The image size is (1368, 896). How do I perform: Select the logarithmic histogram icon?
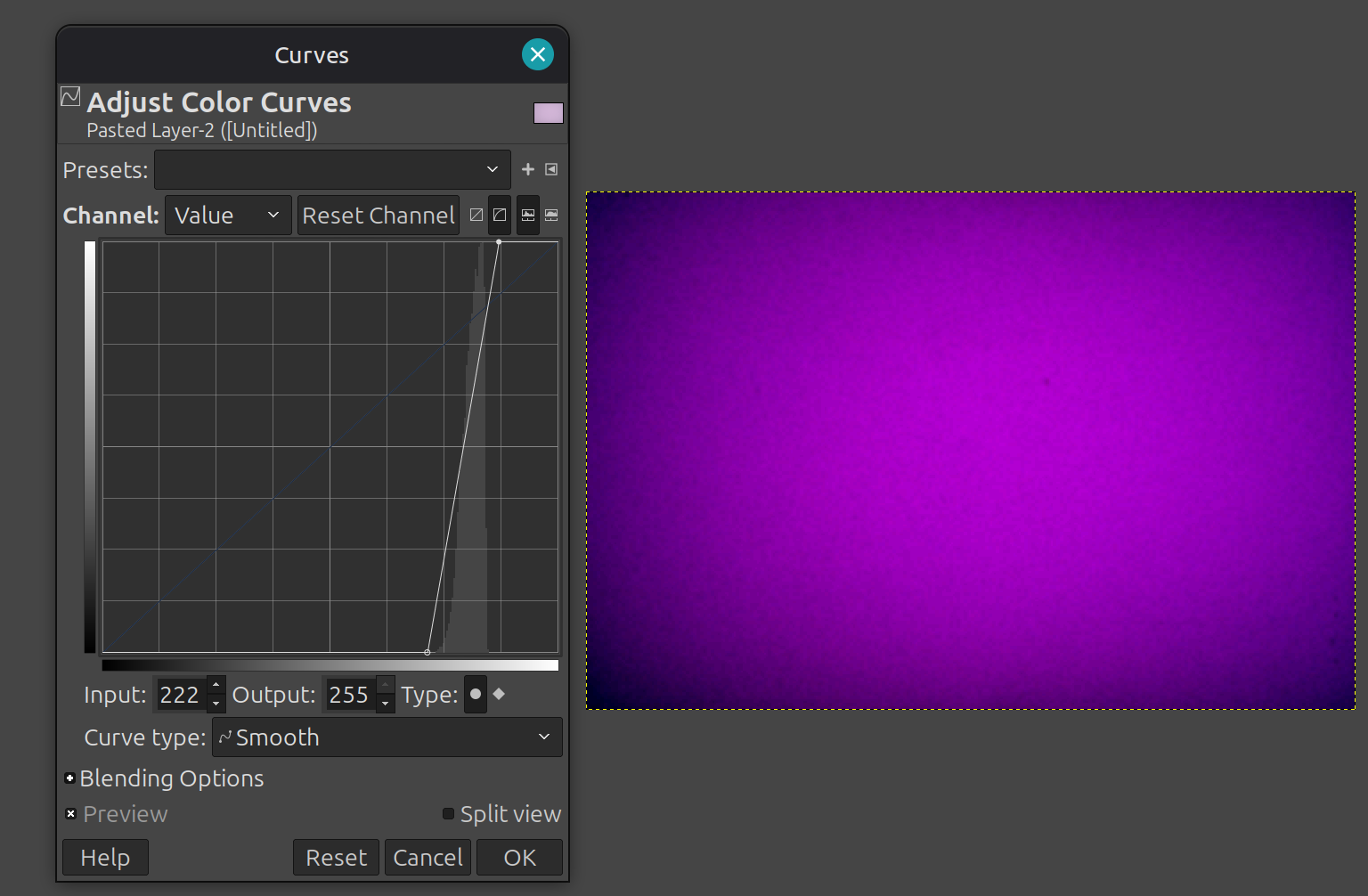coord(551,215)
